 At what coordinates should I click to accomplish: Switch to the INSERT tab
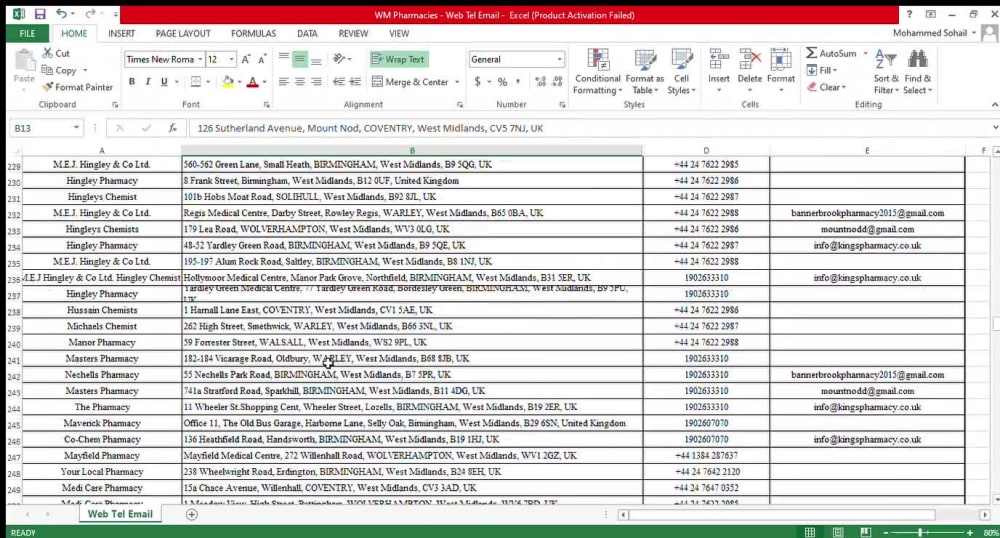(x=121, y=33)
